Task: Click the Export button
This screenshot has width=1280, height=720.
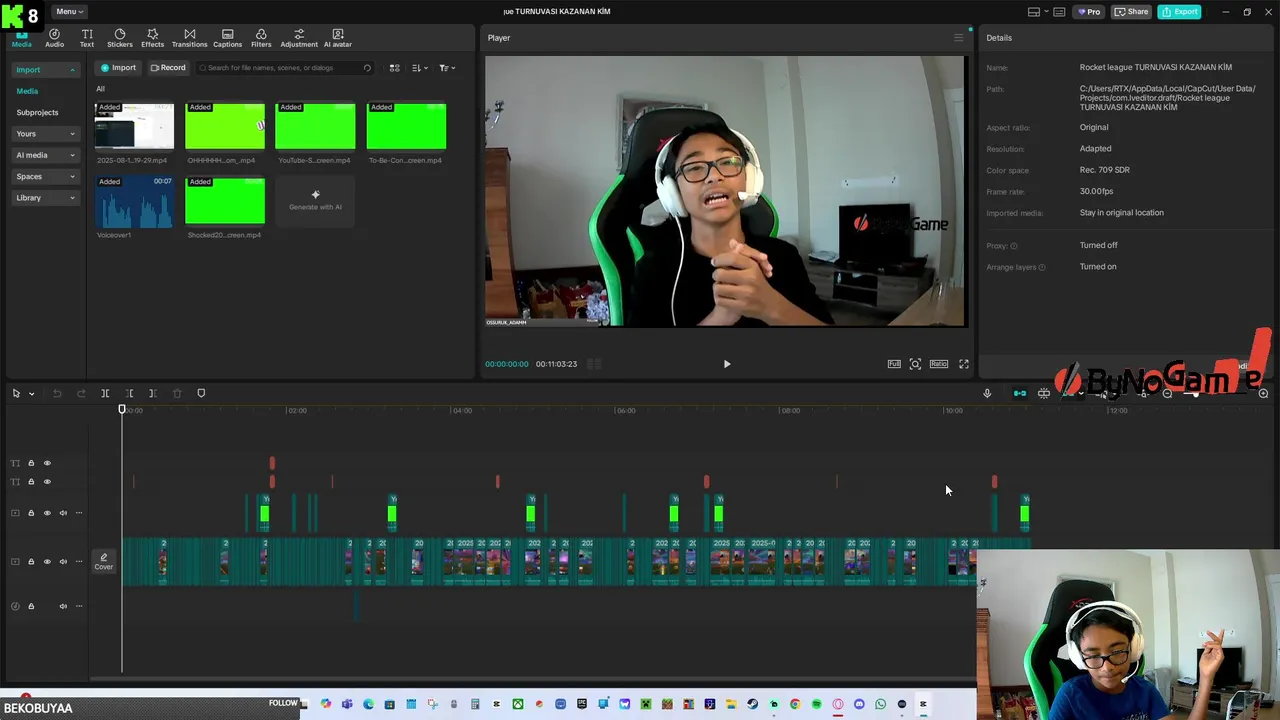Action: coord(1180,12)
